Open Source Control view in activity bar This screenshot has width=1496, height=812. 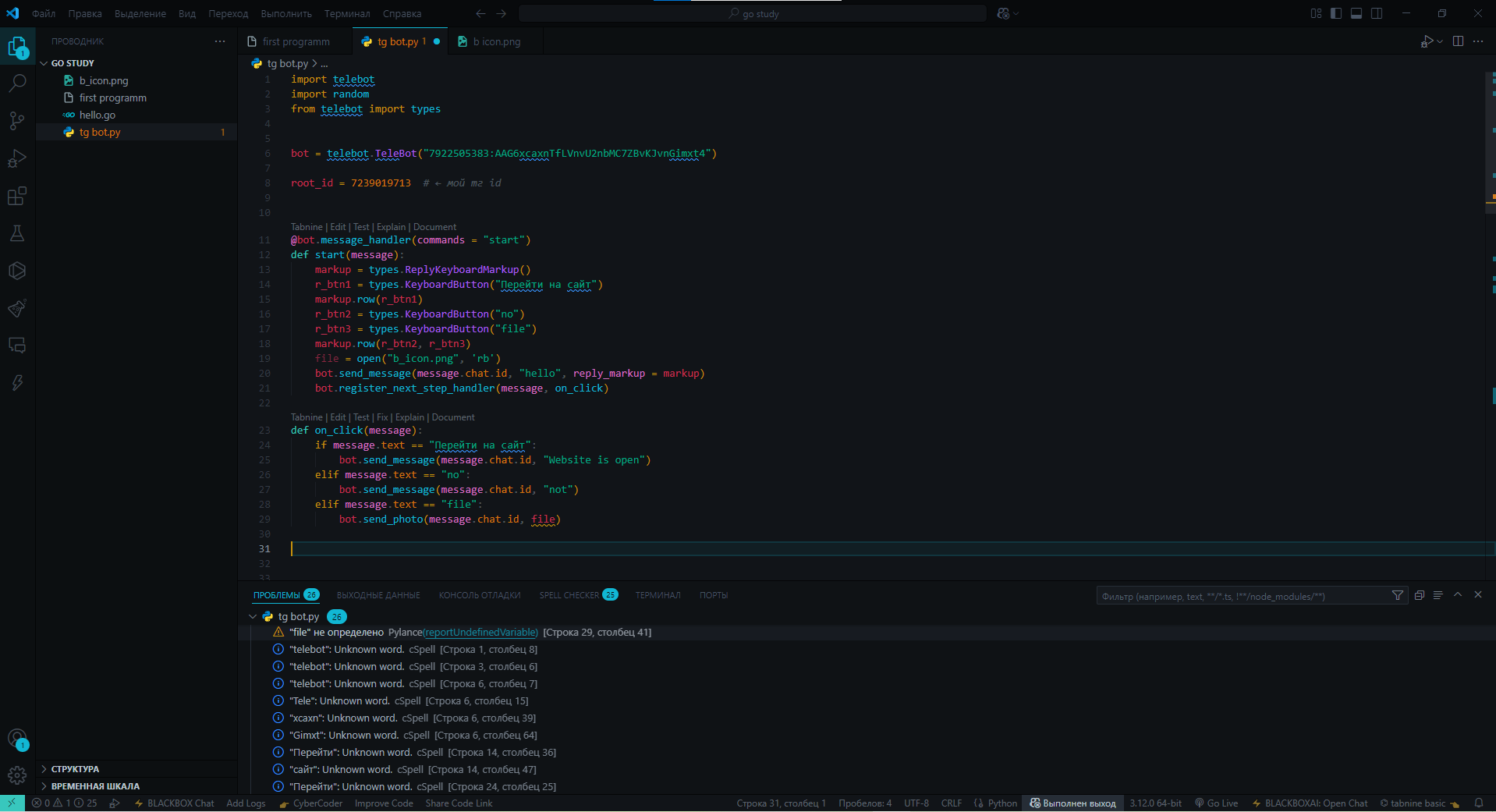(17, 120)
